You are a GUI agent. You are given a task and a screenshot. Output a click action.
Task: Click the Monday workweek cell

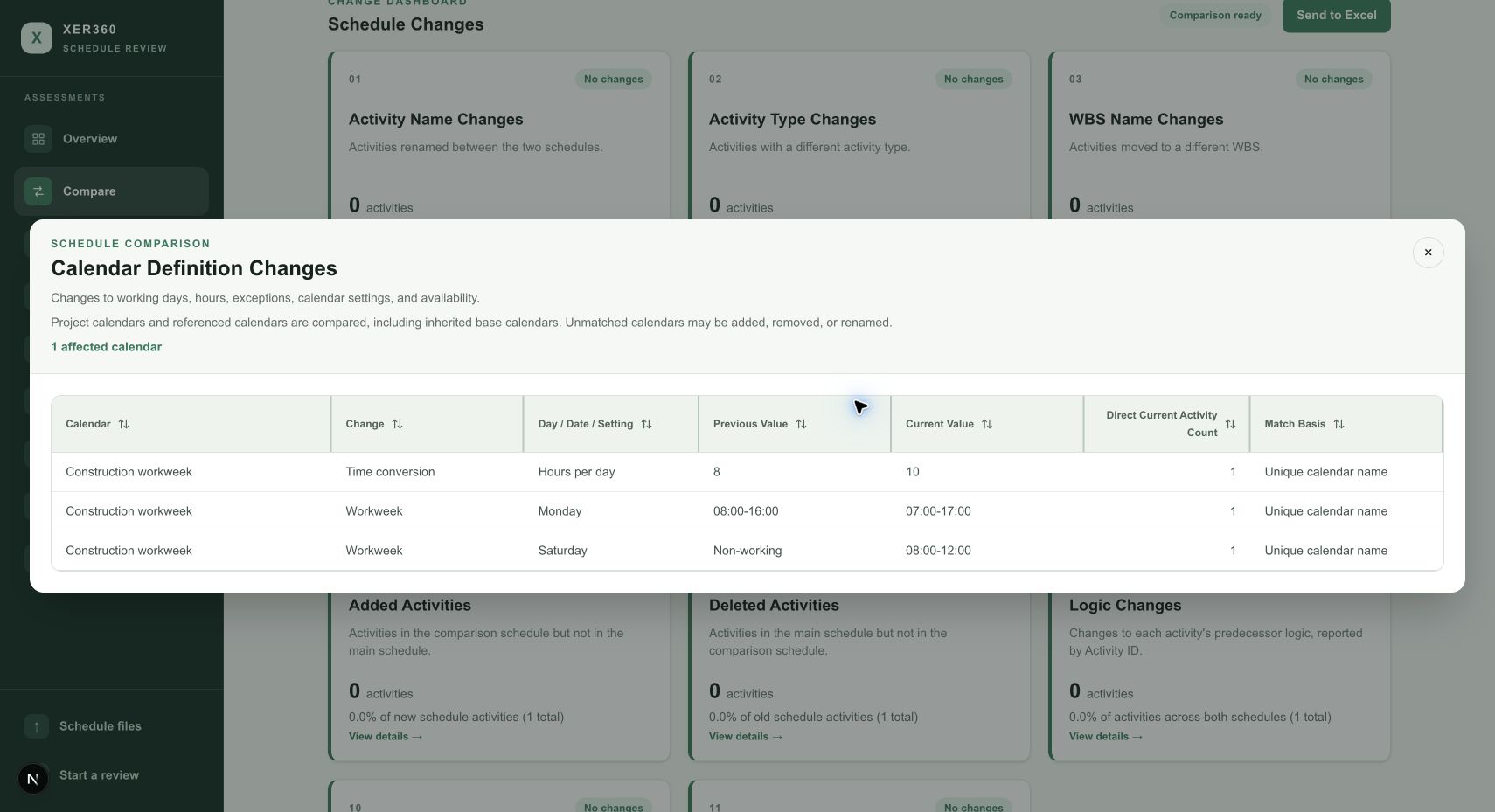point(560,511)
